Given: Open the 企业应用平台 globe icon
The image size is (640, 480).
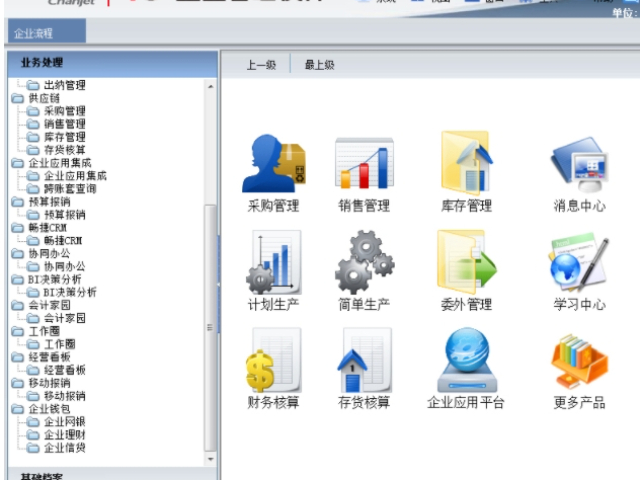Looking at the screenshot, I should tap(467, 360).
